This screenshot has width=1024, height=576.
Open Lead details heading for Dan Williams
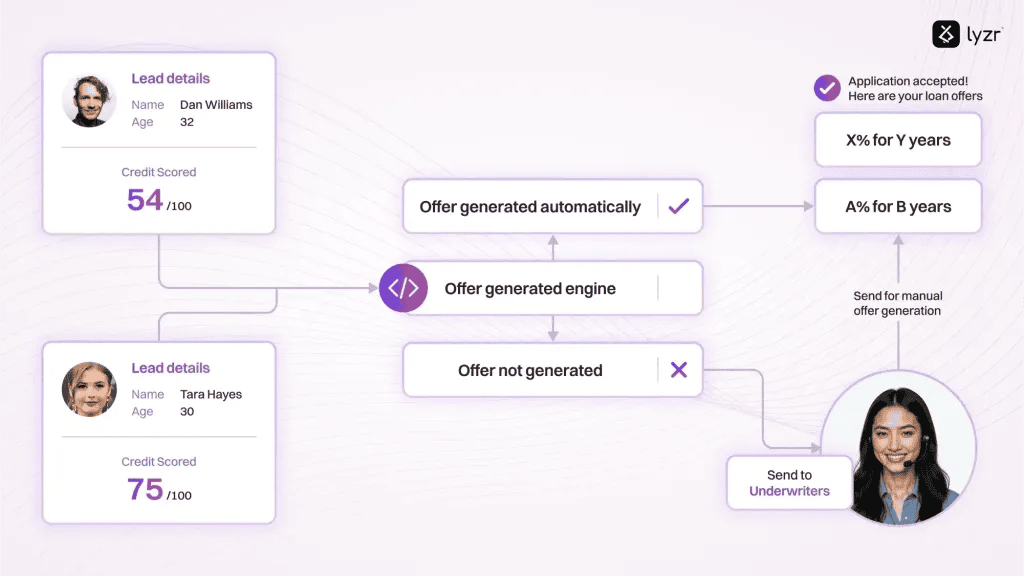coord(170,78)
